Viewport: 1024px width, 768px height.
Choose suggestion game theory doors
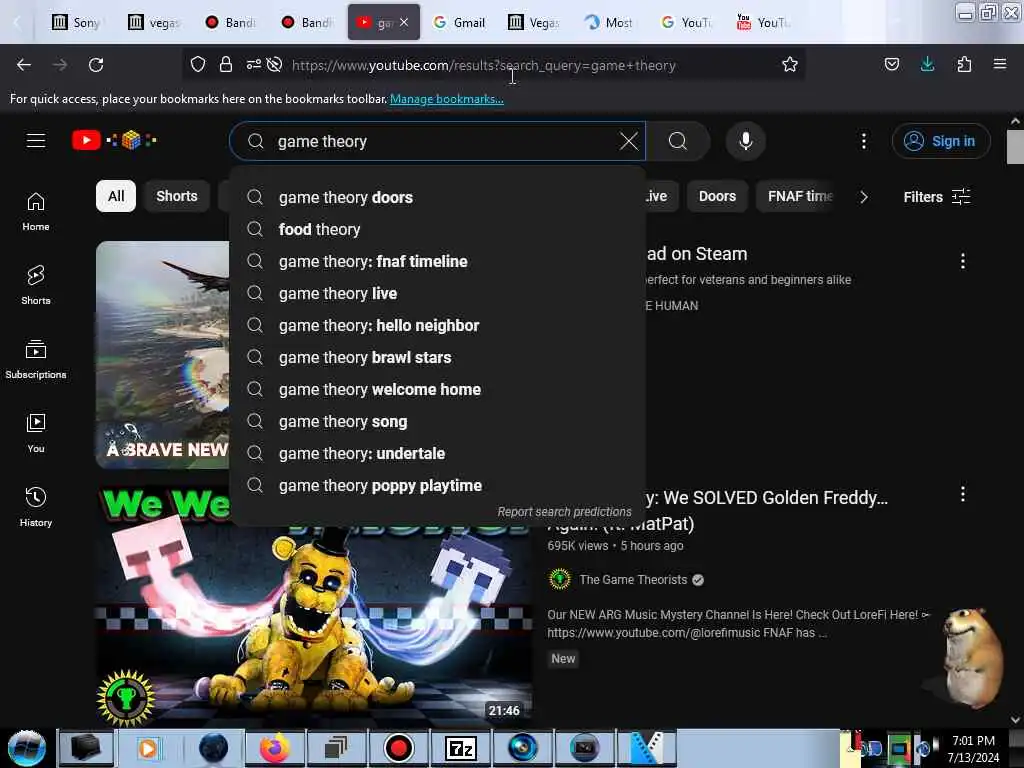click(437, 197)
